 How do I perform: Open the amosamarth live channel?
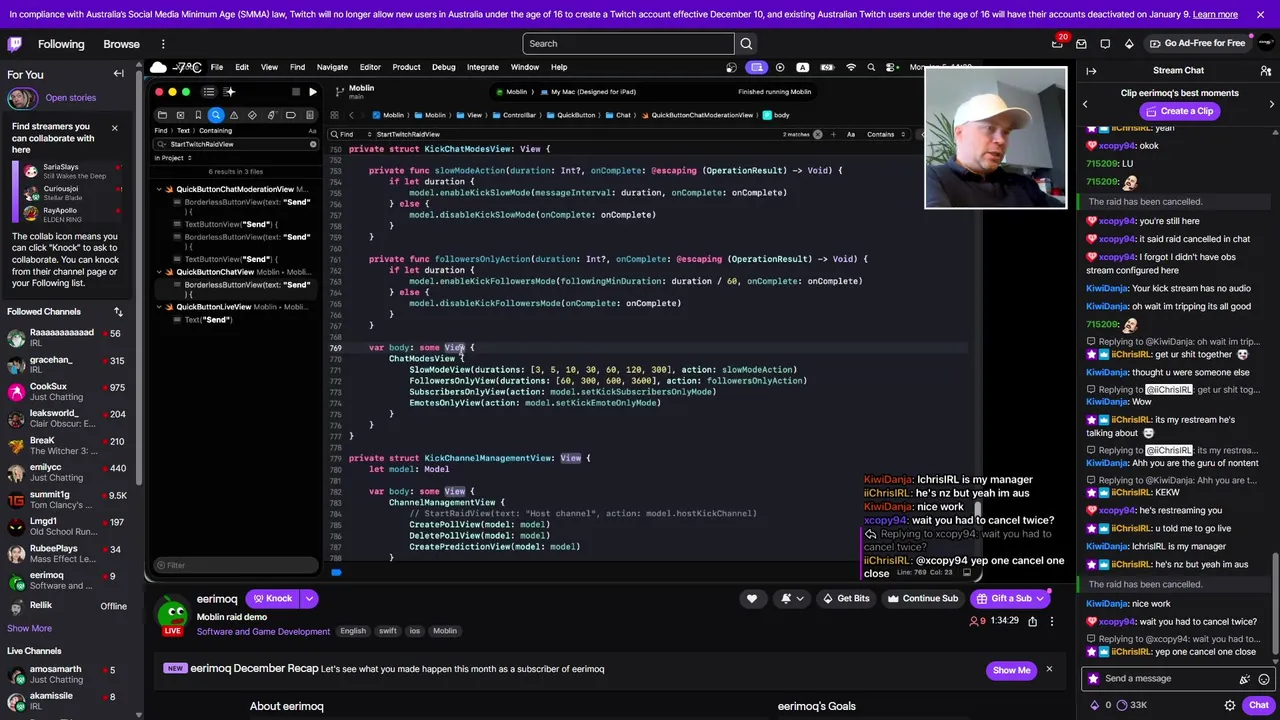point(66,675)
